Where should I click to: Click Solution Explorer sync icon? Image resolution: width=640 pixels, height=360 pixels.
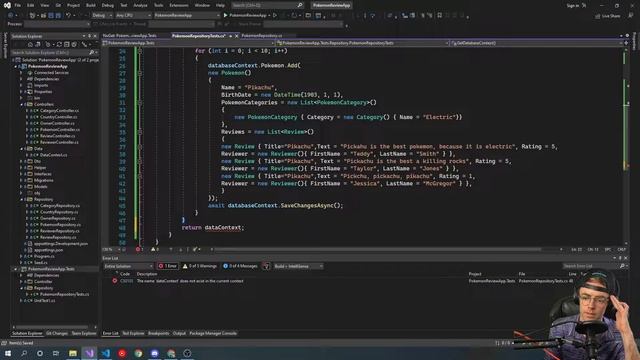coord(59,44)
